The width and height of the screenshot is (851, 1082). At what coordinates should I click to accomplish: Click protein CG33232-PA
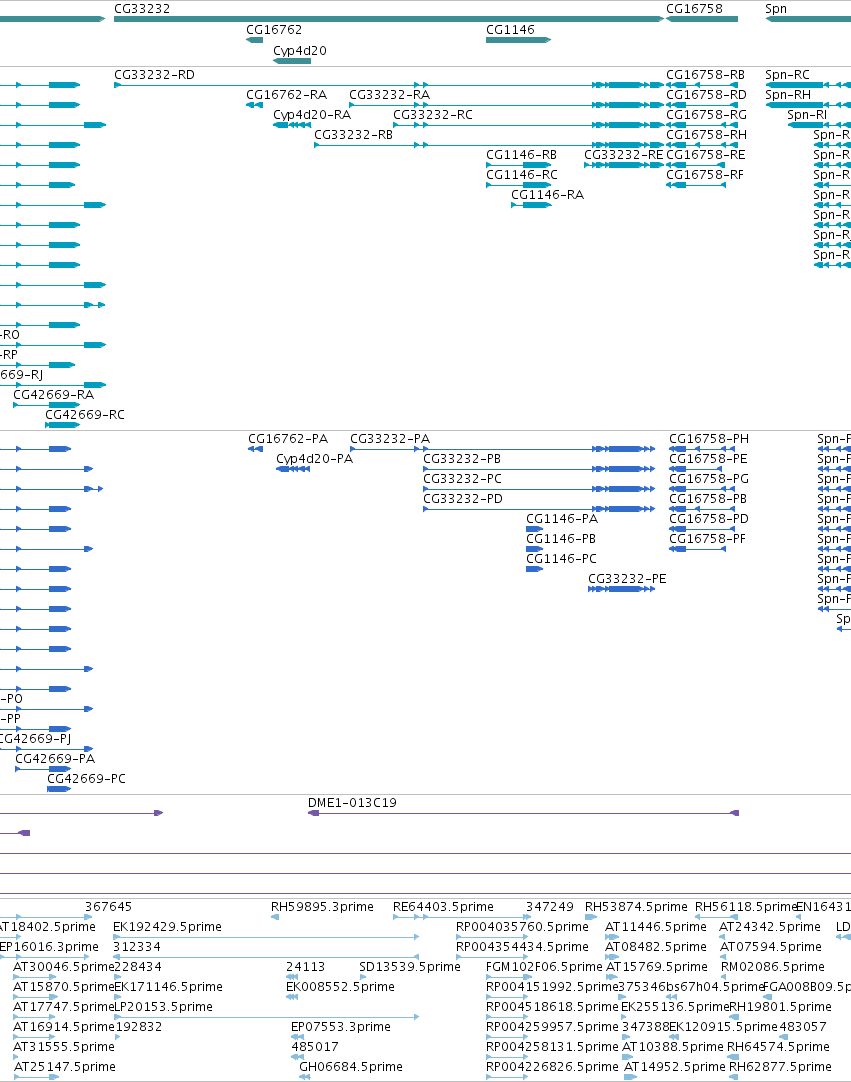(502, 449)
